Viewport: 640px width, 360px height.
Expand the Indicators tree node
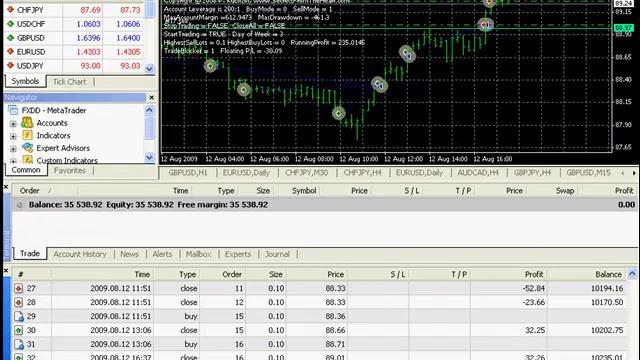click(x=13, y=136)
